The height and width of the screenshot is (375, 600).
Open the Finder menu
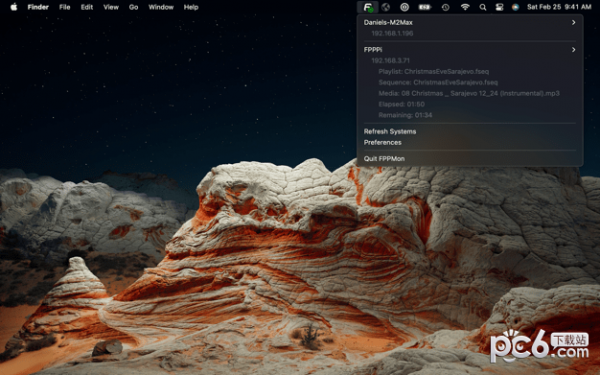point(38,7)
